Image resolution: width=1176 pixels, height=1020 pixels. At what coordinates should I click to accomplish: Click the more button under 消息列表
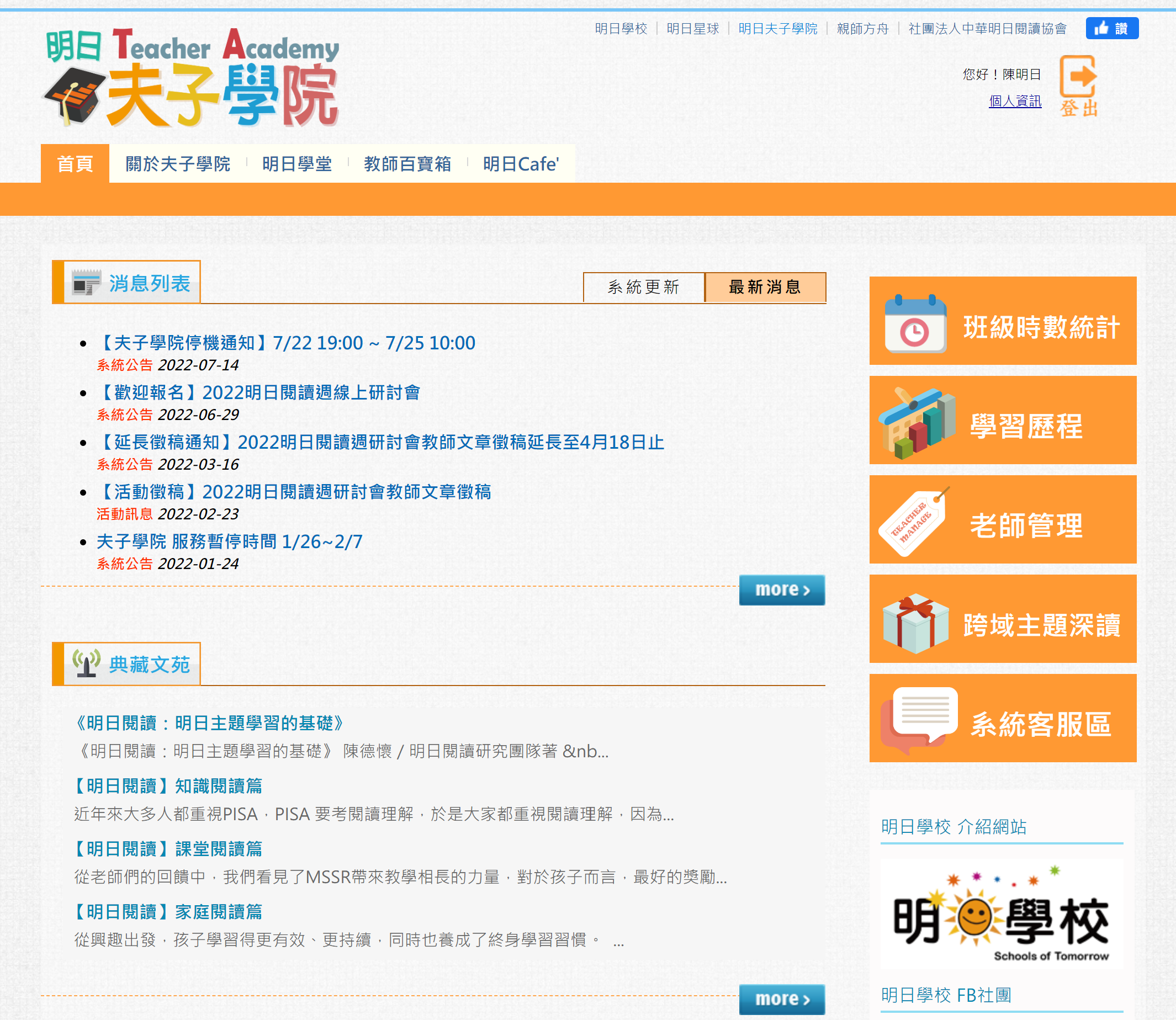(x=782, y=589)
